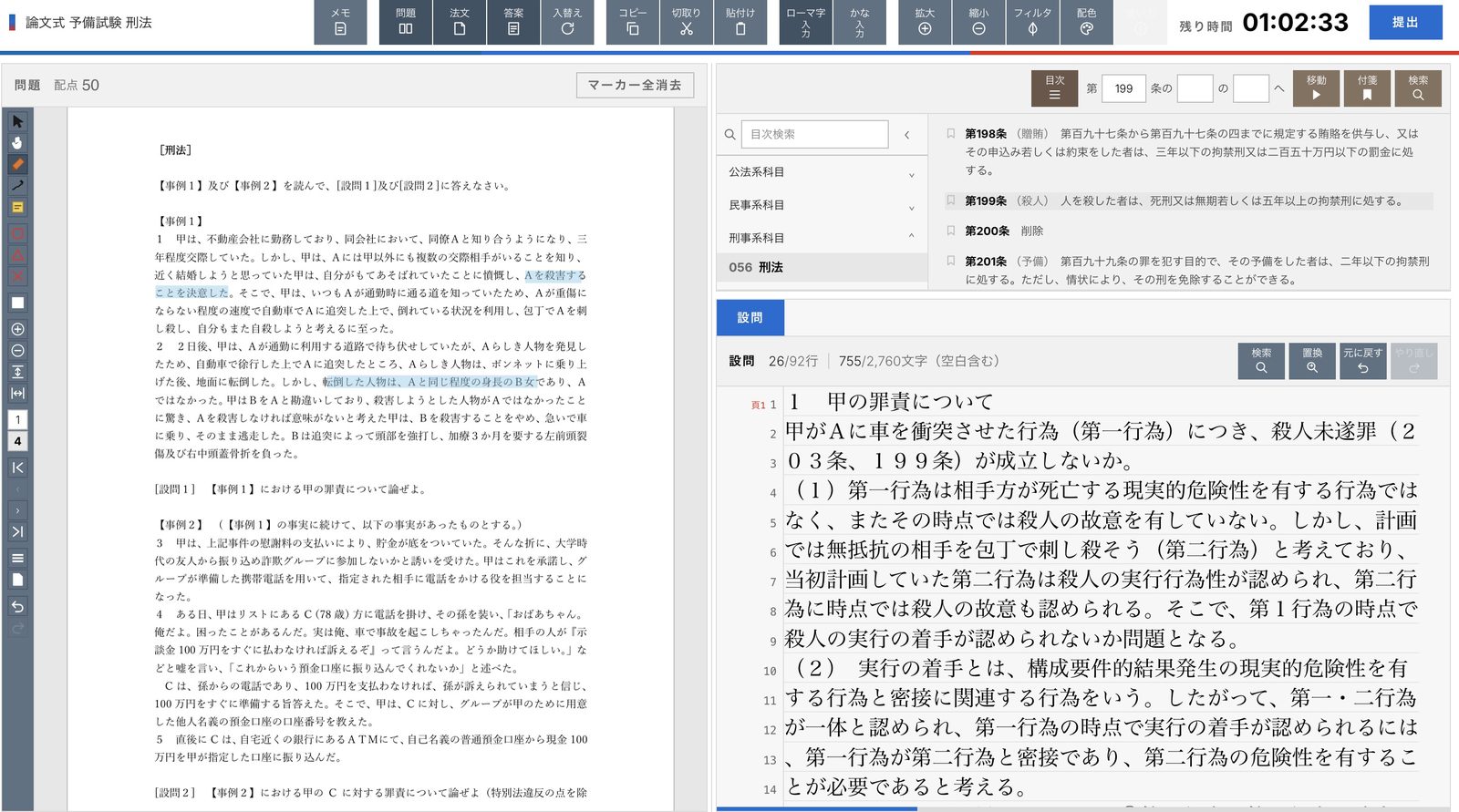This screenshot has width=1459, height=812.
Task: Open the 目次 table of contents button
Action: tap(1054, 88)
